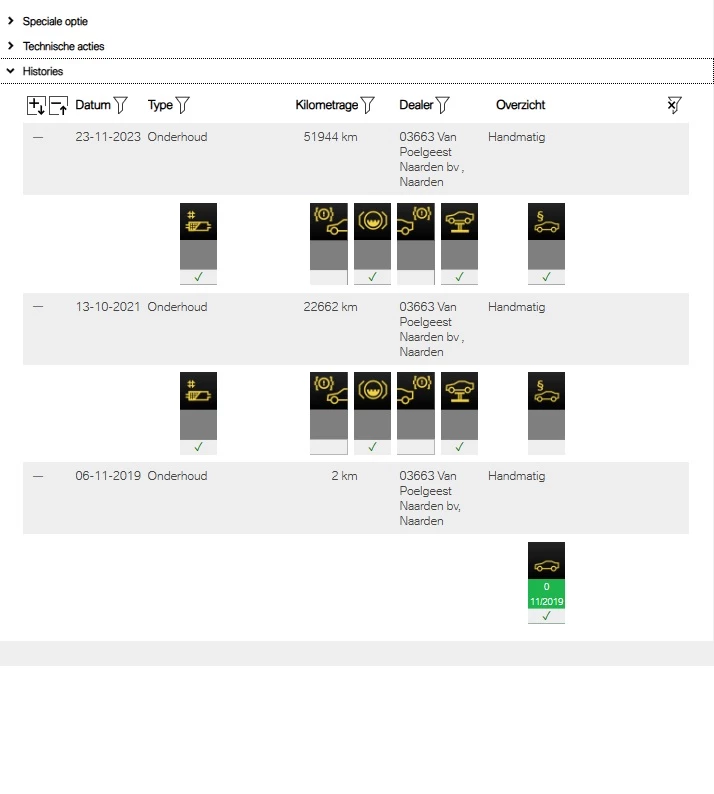Click microfilter checkmark under 13-10-2021
The height and width of the screenshot is (794, 714).
click(x=199, y=447)
